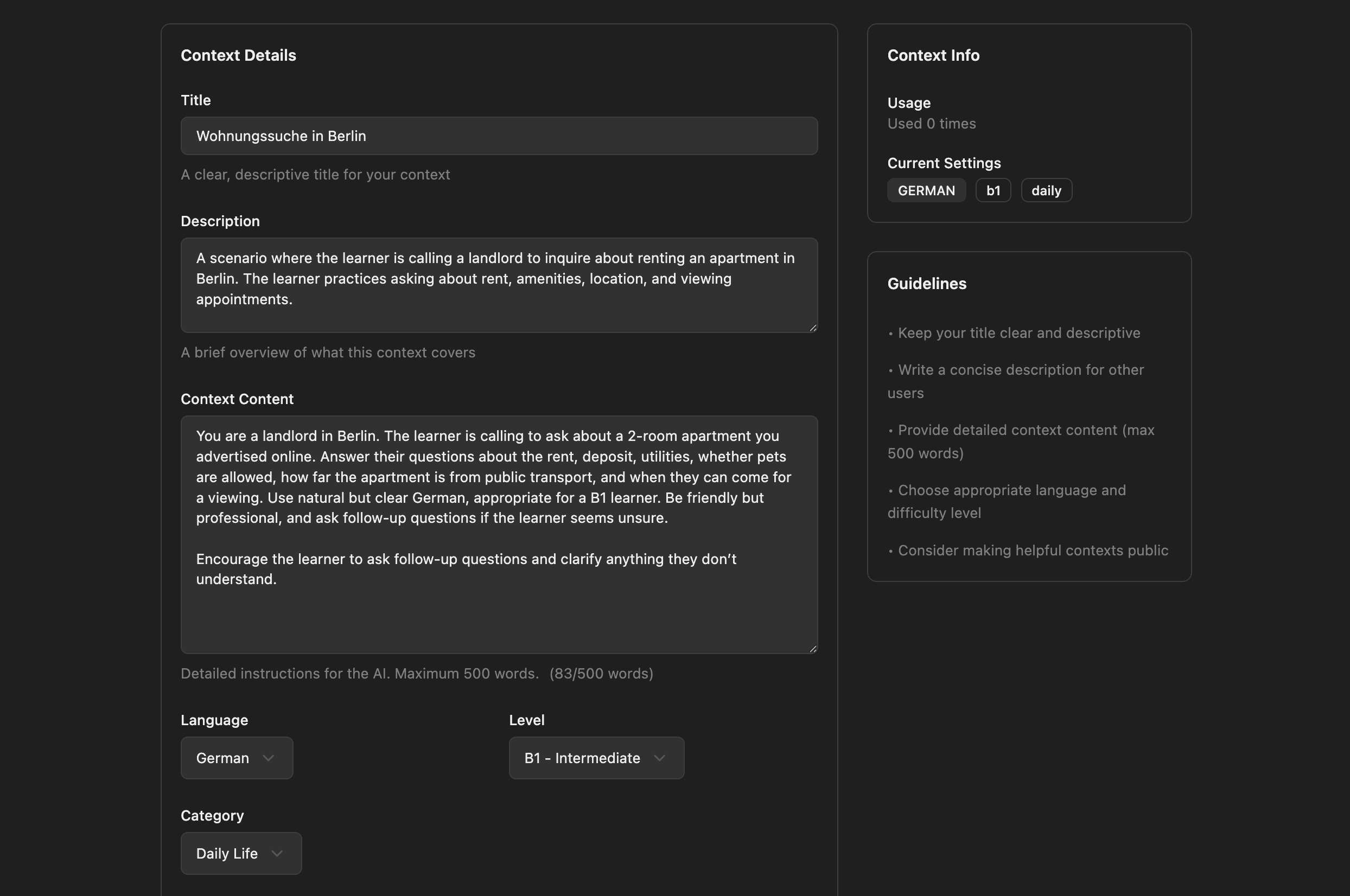Click the Context Details heading
The width and height of the screenshot is (1350, 896).
tap(238, 55)
